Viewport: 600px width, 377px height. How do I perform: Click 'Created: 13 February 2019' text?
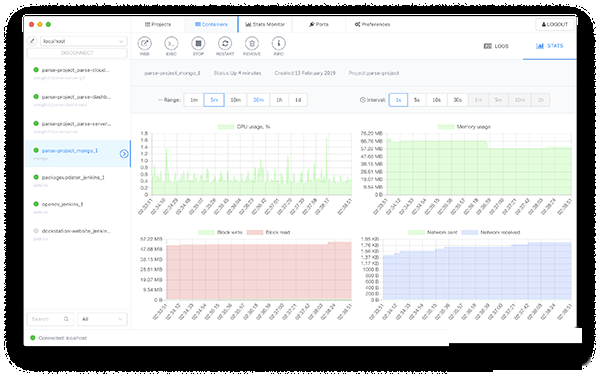[x=305, y=73]
